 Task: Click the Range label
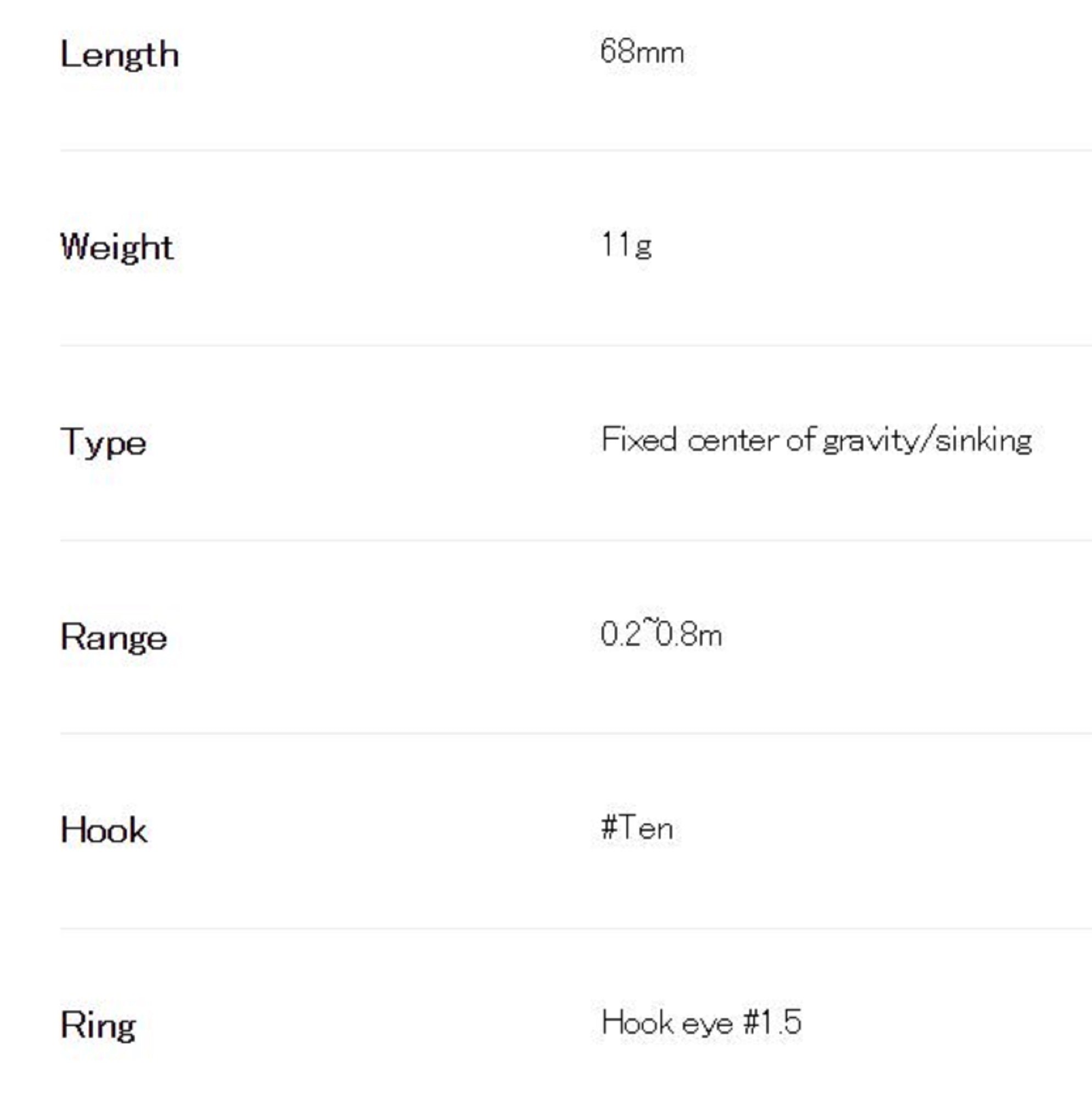coord(114,637)
